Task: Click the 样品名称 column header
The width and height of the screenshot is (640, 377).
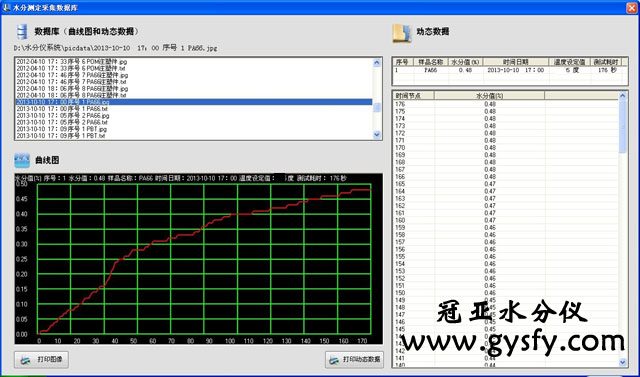Action: pyautogui.click(x=431, y=62)
